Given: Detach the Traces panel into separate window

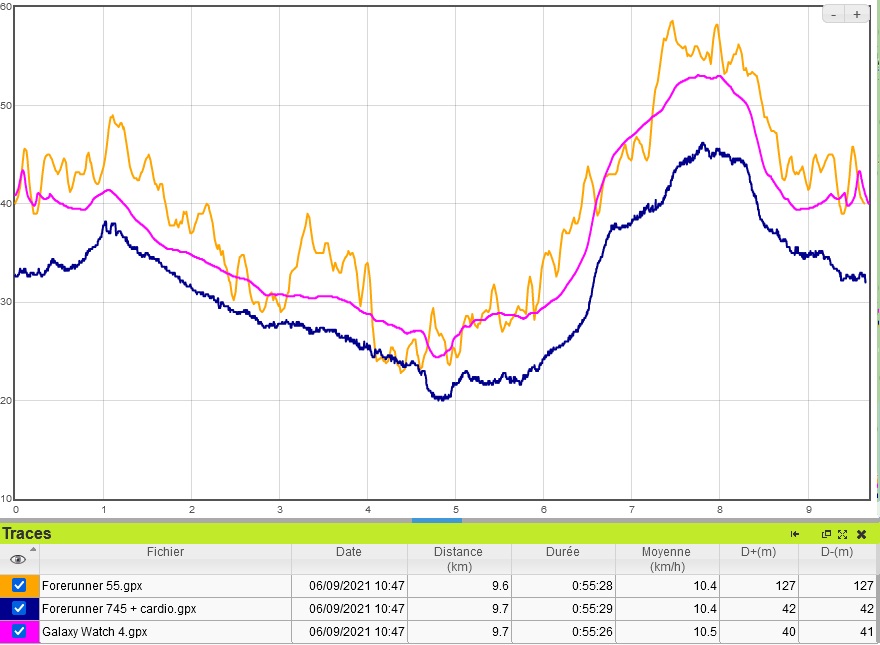Looking at the screenshot, I should click(x=827, y=534).
